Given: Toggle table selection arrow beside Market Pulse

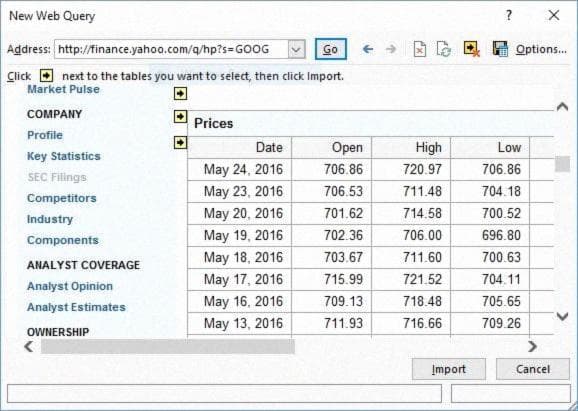Looking at the screenshot, I should (180, 94).
